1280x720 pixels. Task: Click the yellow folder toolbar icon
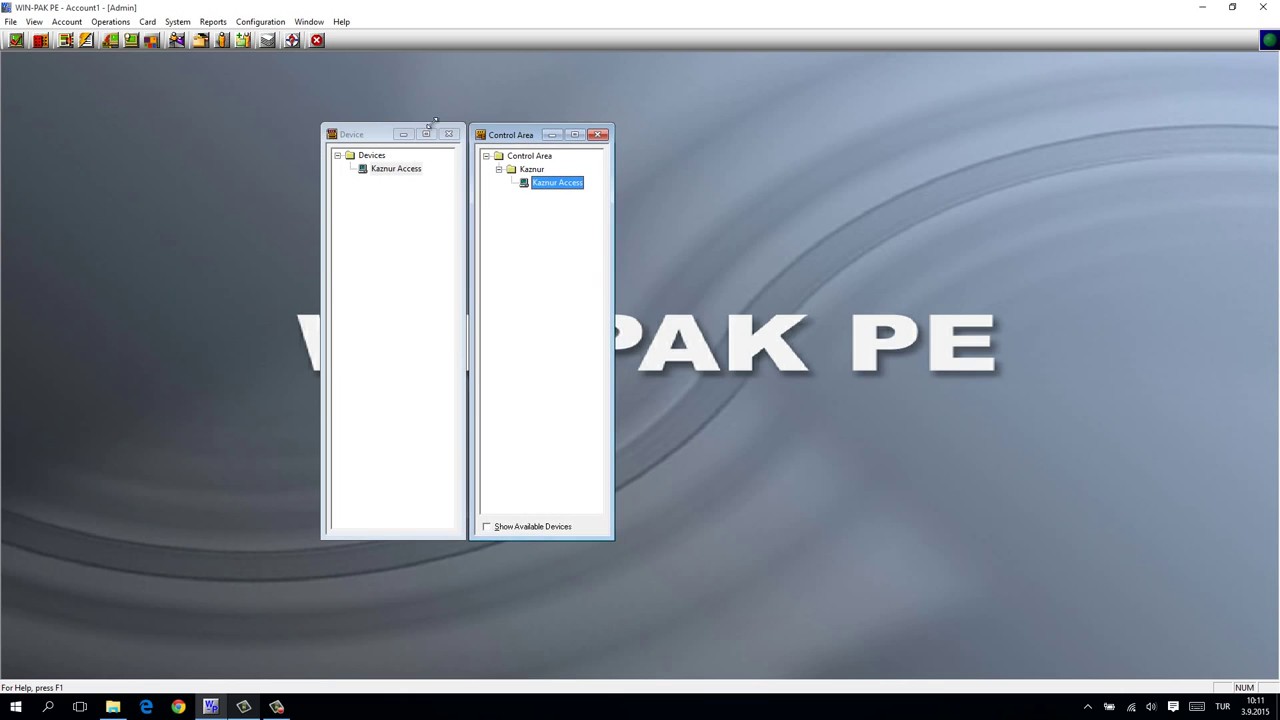[x=201, y=40]
